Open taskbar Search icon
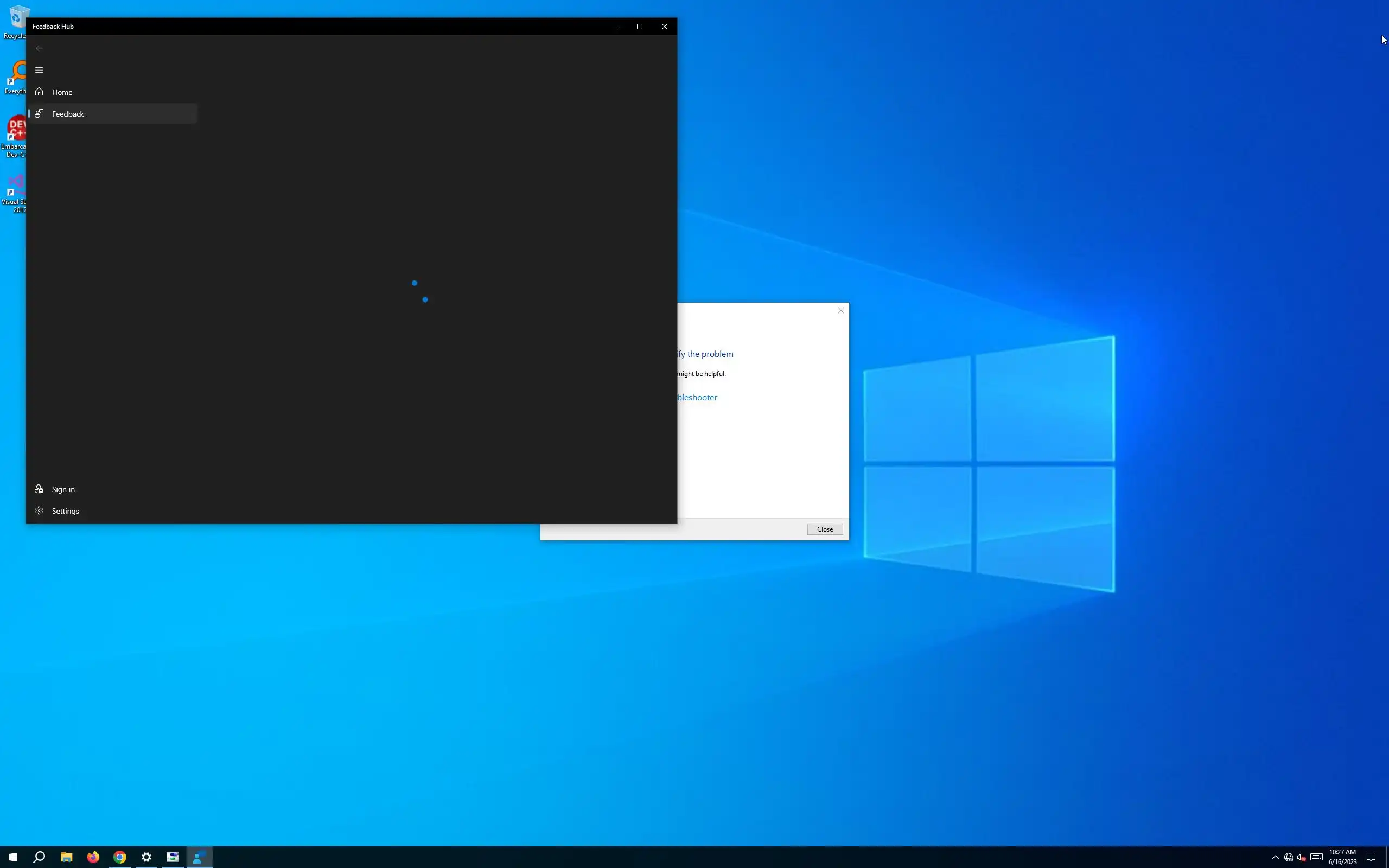The height and width of the screenshot is (868, 1389). point(39,857)
